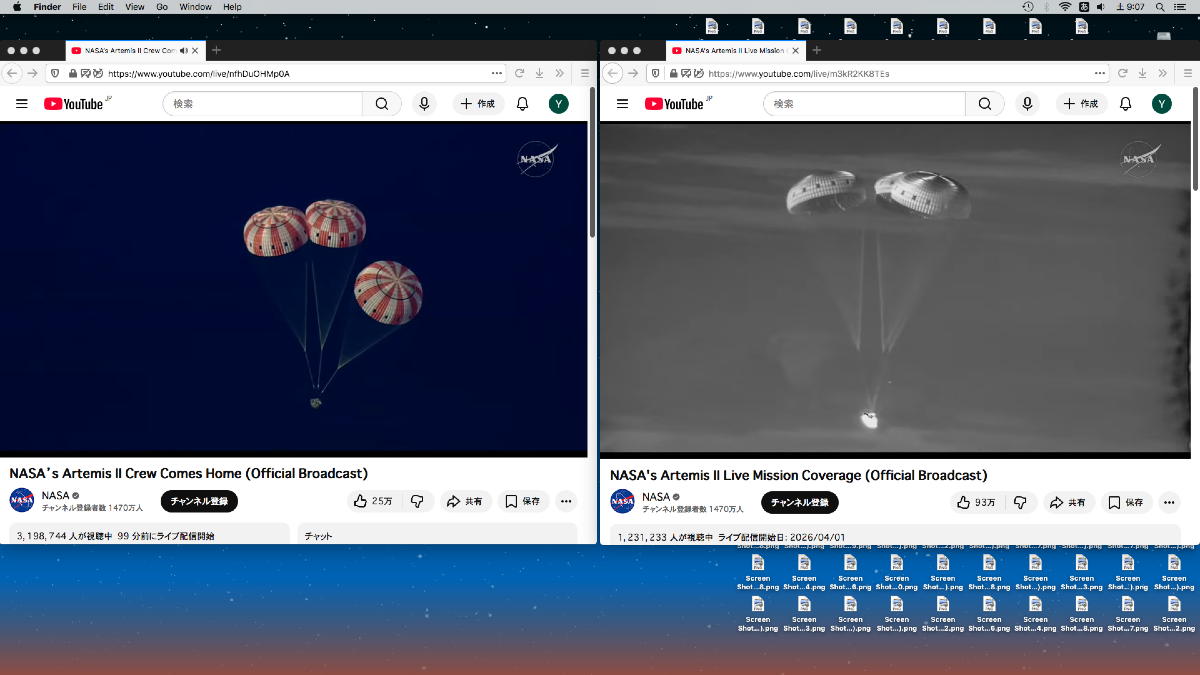Viewport: 1200px width, 675px height.
Task: Open YouTube guide menu in left window
Action: [21, 104]
